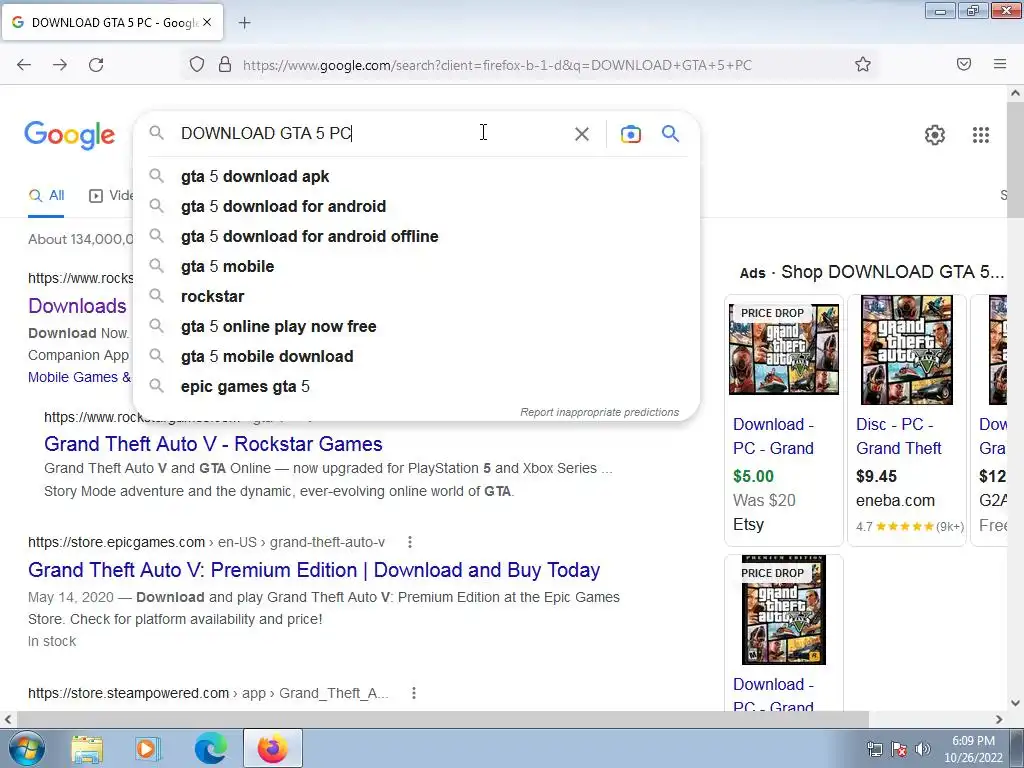This screenshot has width=1024, height=768.
Task: Open Firefox application menu hamburger icon
Action: [x=1000, y=64]
